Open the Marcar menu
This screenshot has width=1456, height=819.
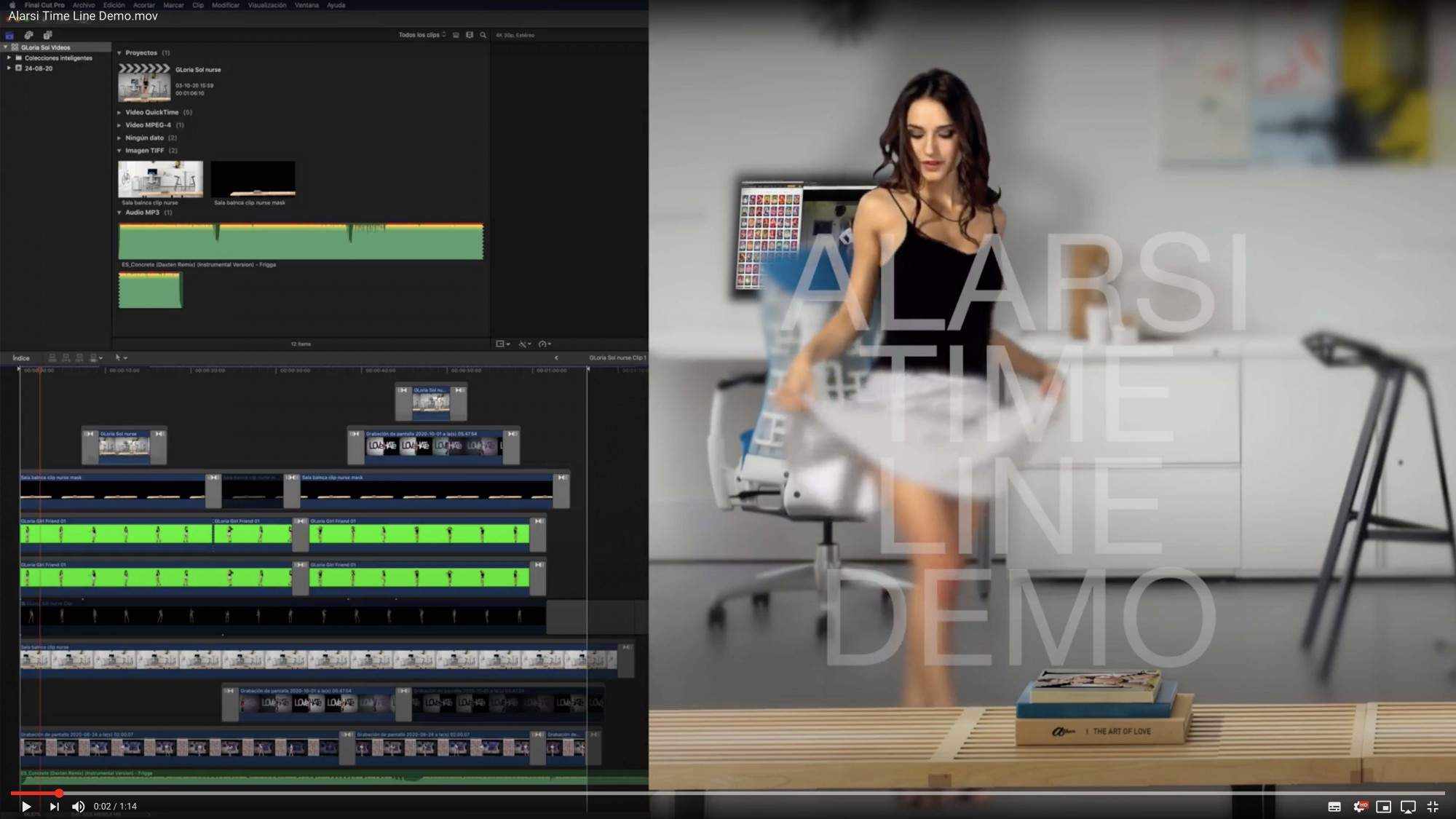[x=173, y=5]
